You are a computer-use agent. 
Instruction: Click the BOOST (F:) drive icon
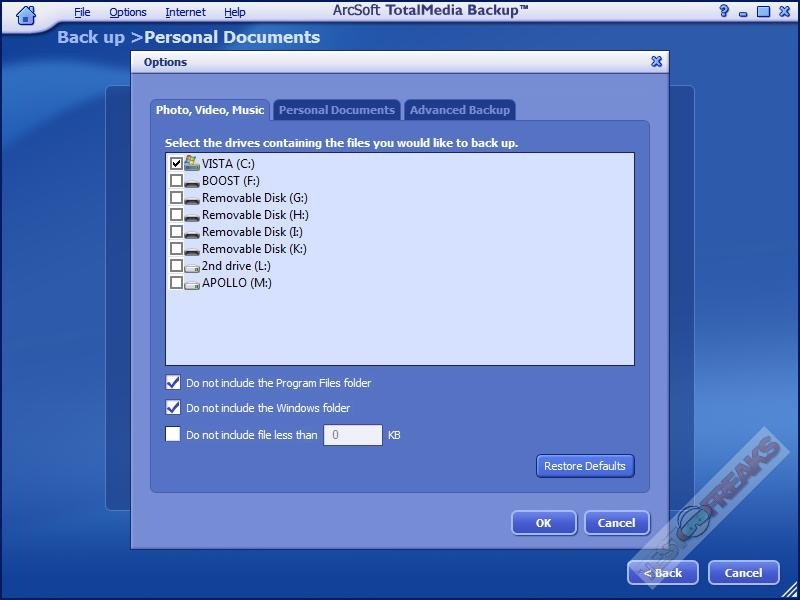[x=192, y=181]
